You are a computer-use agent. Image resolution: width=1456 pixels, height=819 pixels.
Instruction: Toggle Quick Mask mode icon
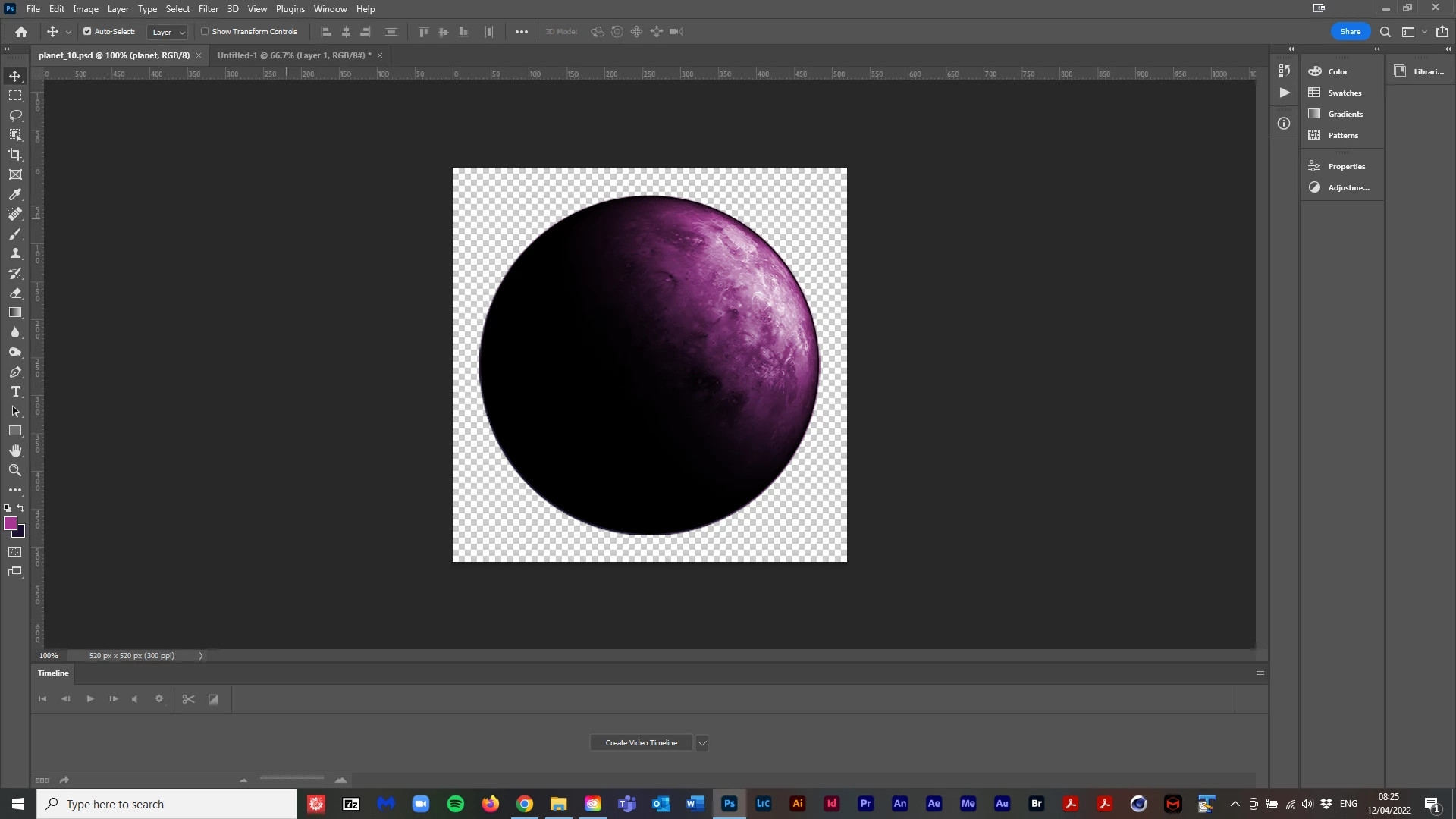15,552
